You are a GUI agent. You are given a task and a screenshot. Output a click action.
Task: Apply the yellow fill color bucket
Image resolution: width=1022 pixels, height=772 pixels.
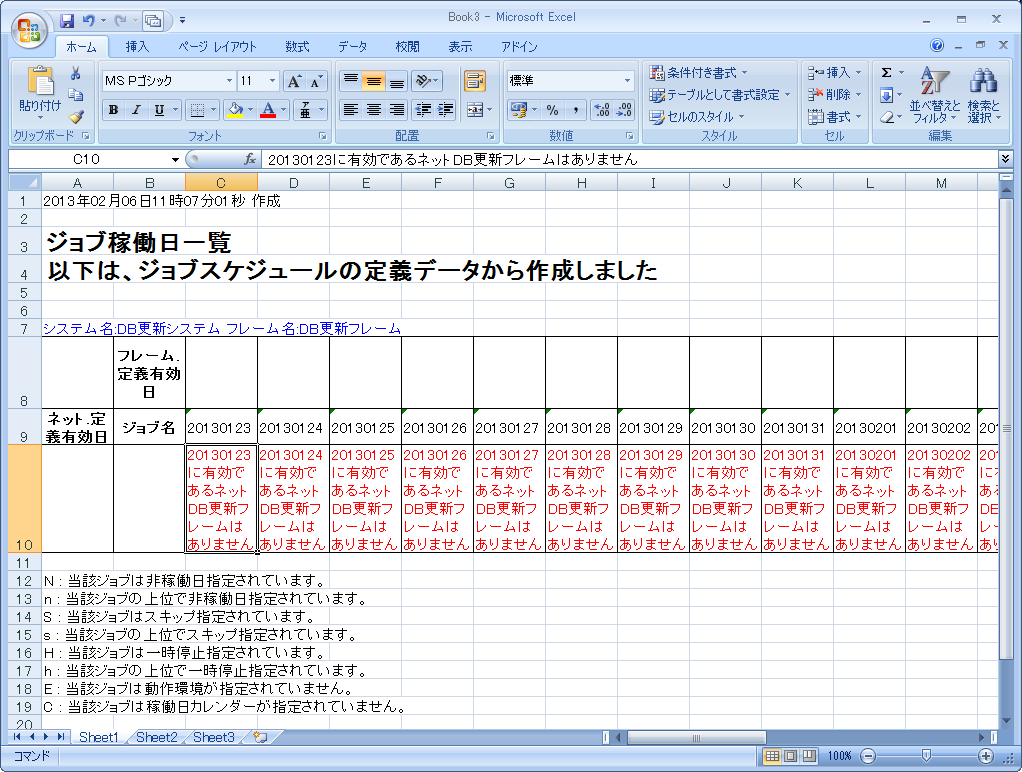pyautogui.click(x=235, y=110)
